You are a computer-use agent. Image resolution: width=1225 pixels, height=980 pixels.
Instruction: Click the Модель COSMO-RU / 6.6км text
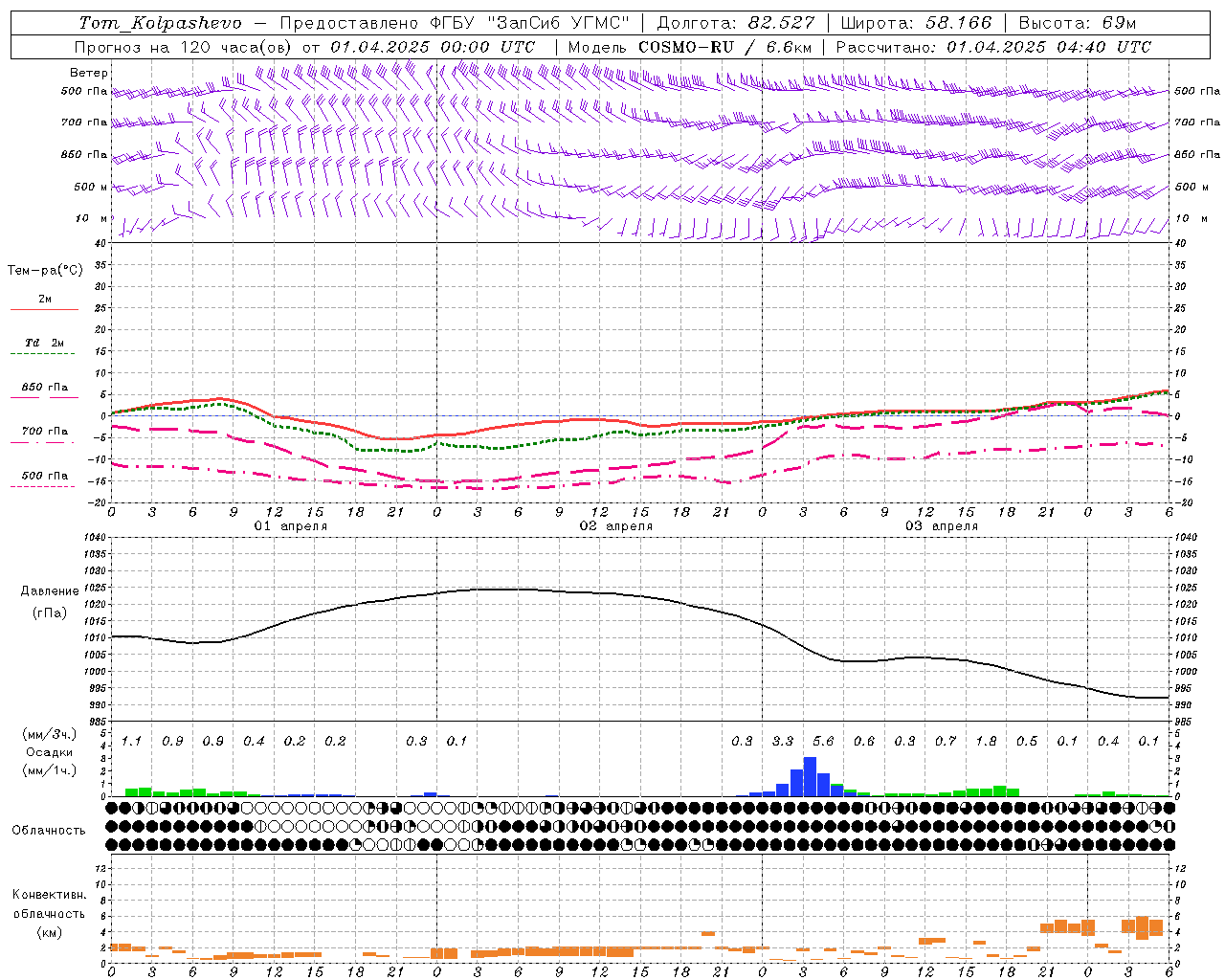click(689, 47)
